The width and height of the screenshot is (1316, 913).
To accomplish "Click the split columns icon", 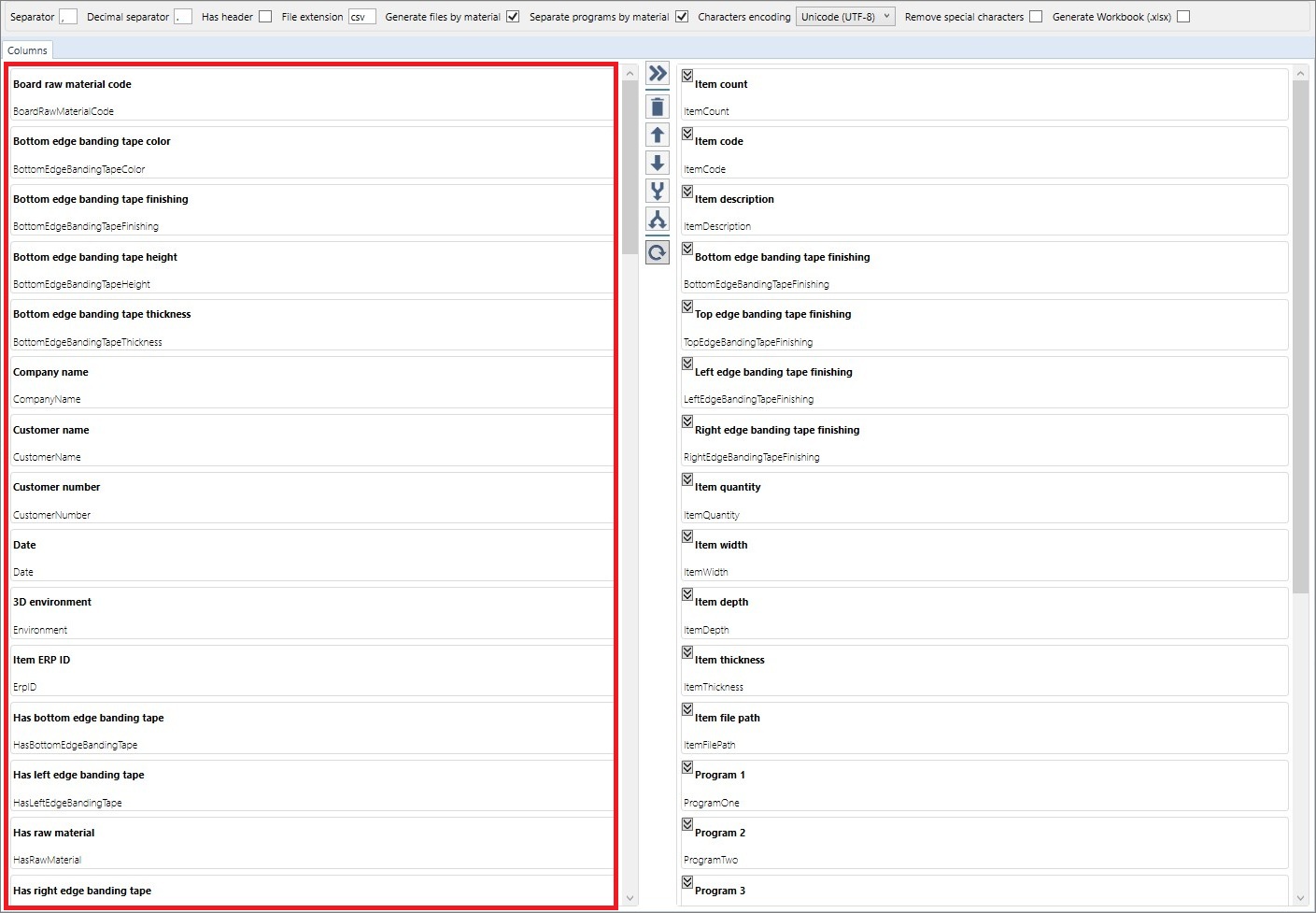I will (x=658, y=220).
